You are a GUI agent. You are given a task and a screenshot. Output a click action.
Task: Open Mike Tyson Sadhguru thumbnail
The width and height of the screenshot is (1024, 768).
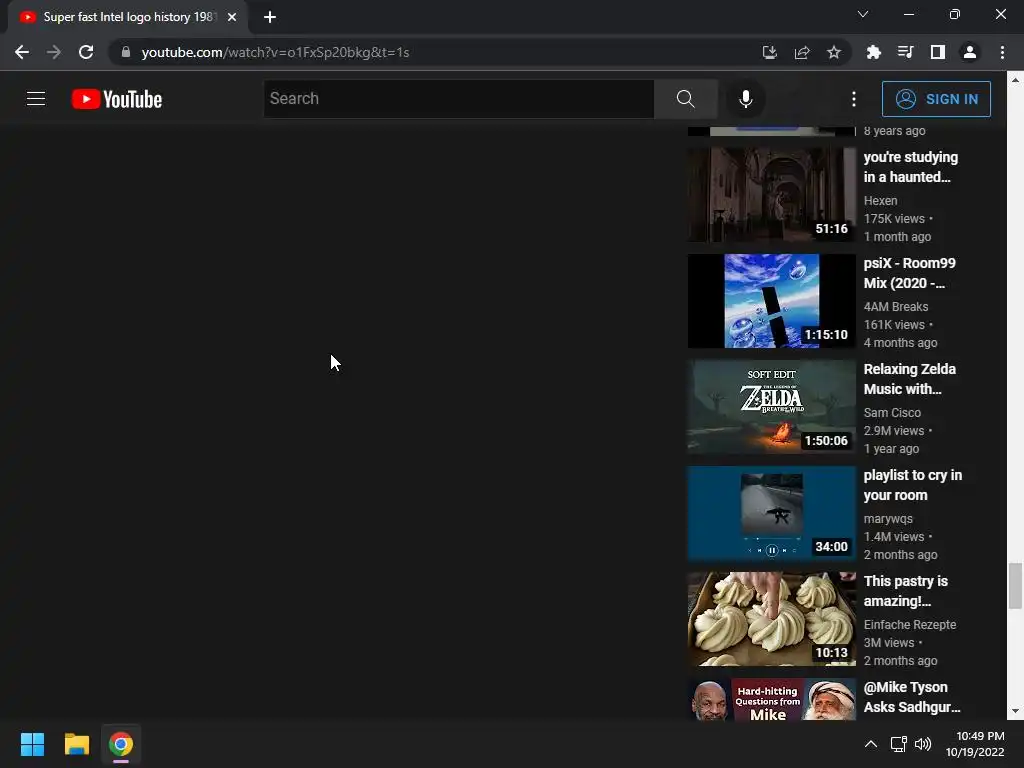[771, 699]
